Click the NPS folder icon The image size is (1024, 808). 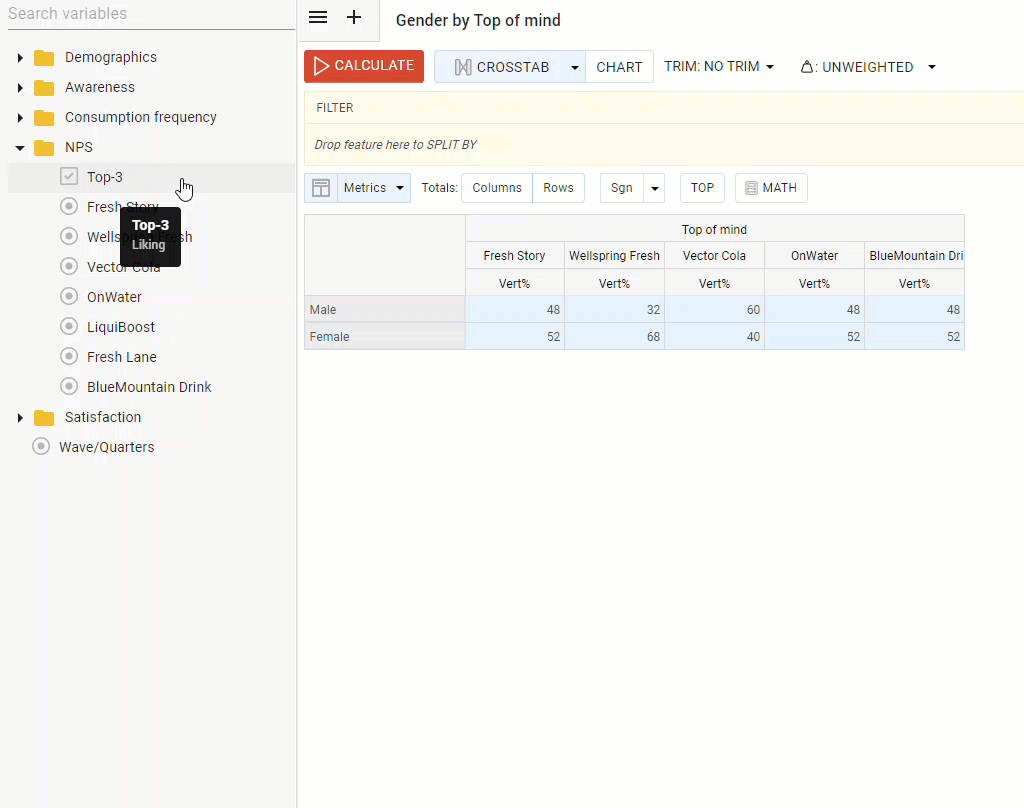(42, 147)
